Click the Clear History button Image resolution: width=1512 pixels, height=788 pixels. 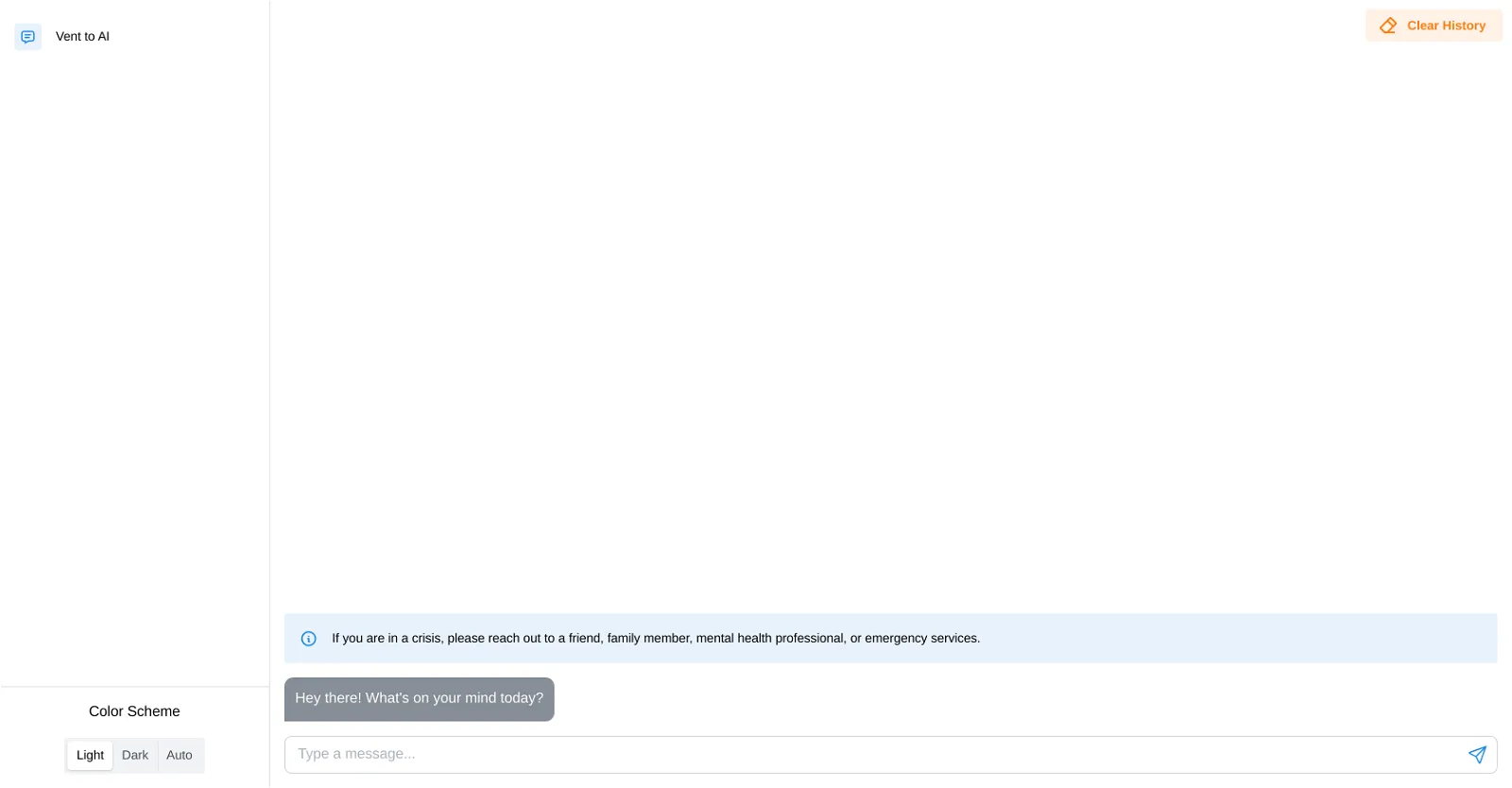click(1434, 26)
